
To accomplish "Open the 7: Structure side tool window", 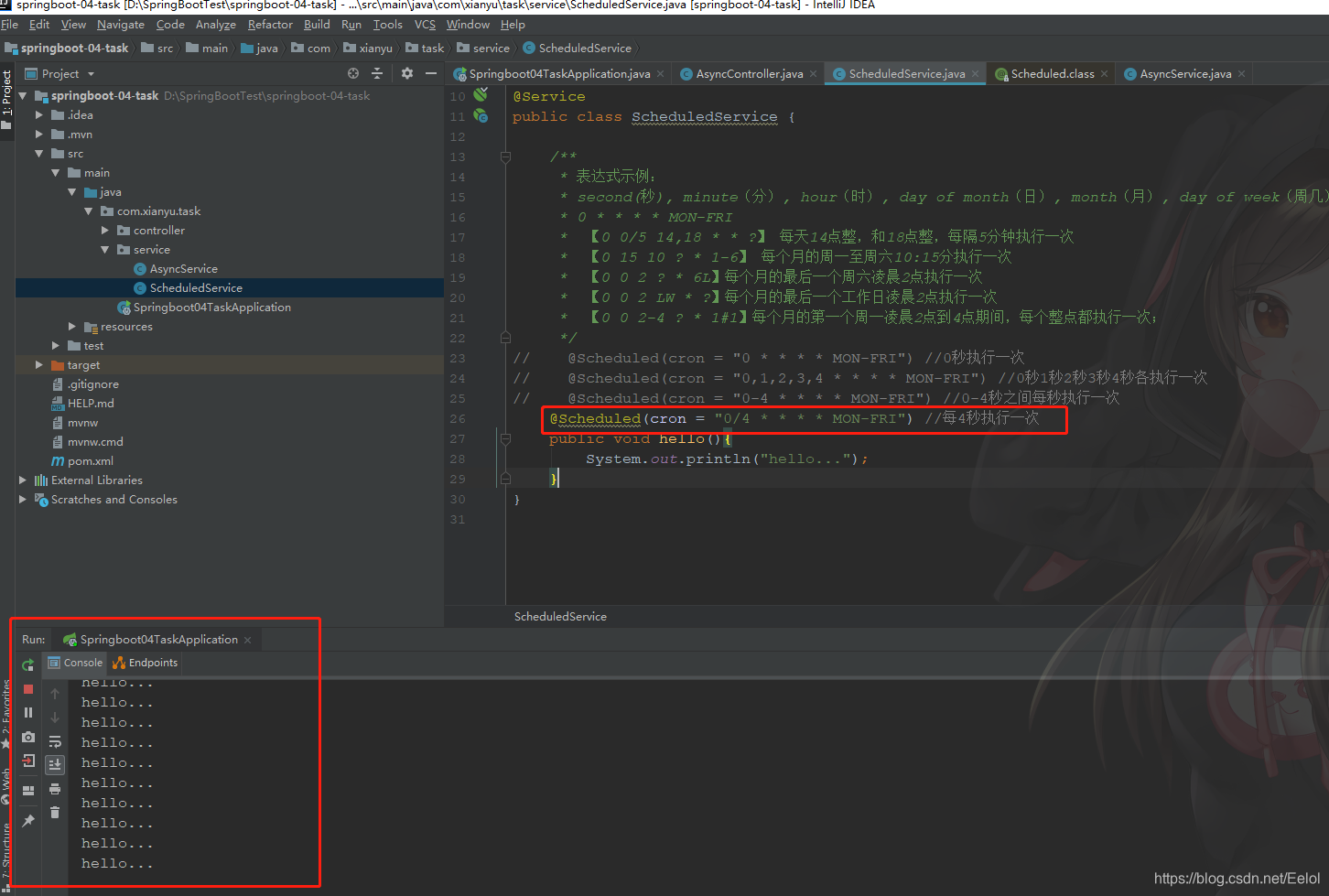I will pyautogui.click(x=6, y=856).
